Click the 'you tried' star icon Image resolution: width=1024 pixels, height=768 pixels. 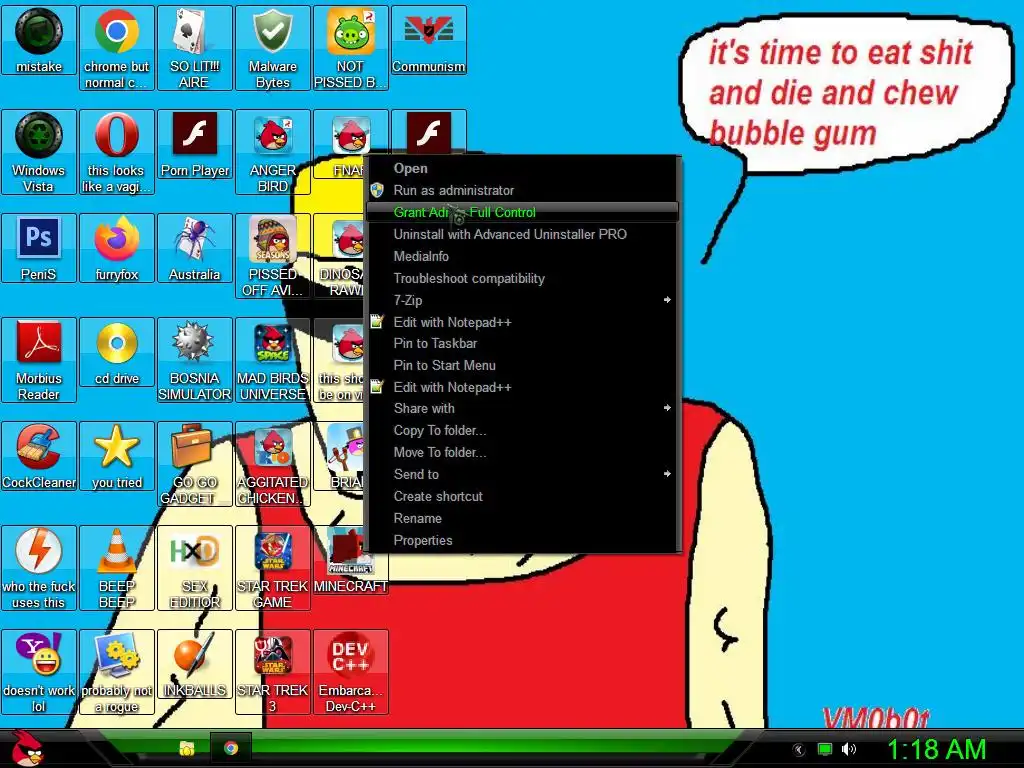click(x=116, y=456)
